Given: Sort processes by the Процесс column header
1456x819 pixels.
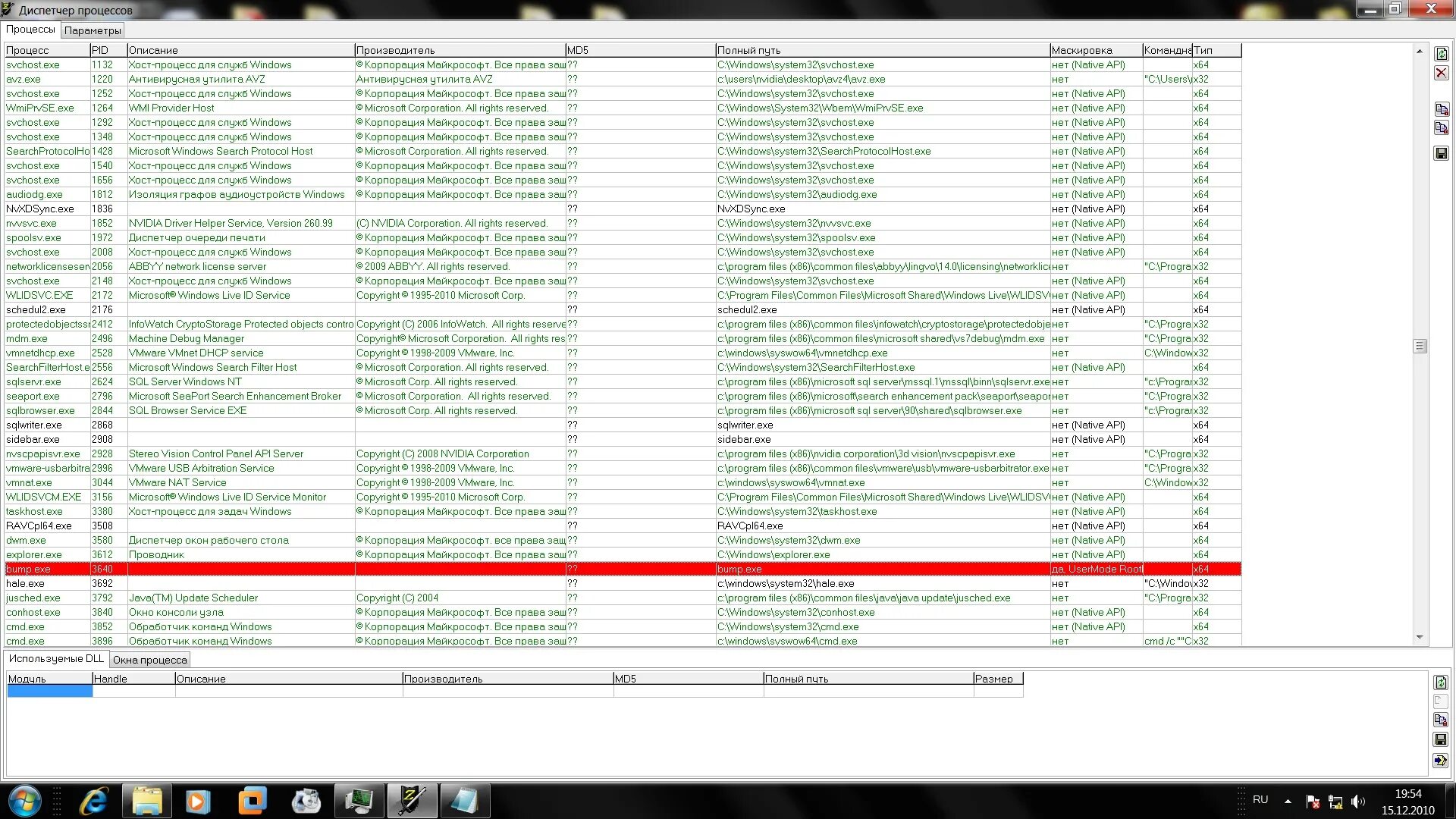Looking at the screenshot, I should pos(47,50).
